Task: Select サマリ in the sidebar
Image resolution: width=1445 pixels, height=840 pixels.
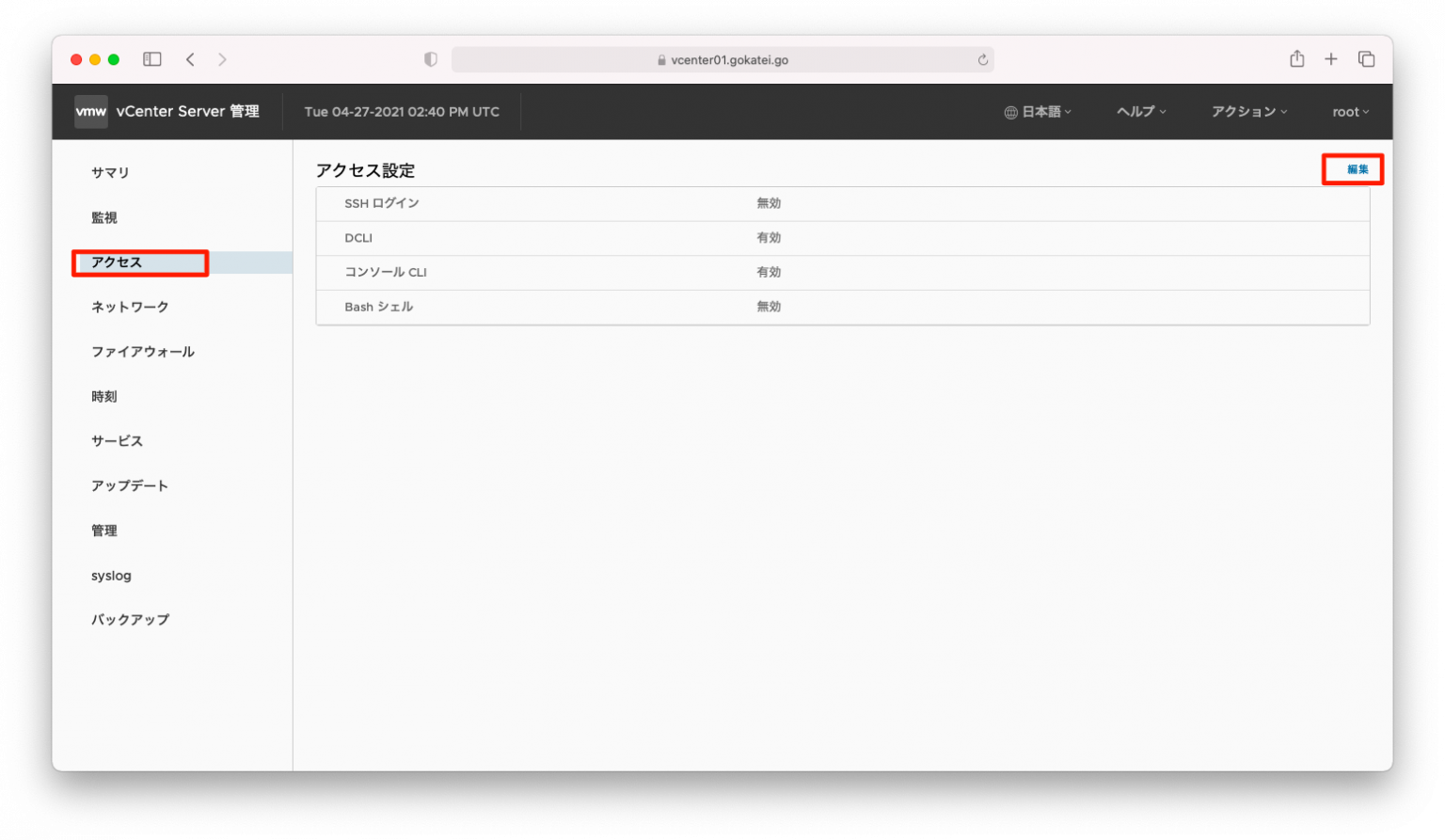Action: pos(110,173)
